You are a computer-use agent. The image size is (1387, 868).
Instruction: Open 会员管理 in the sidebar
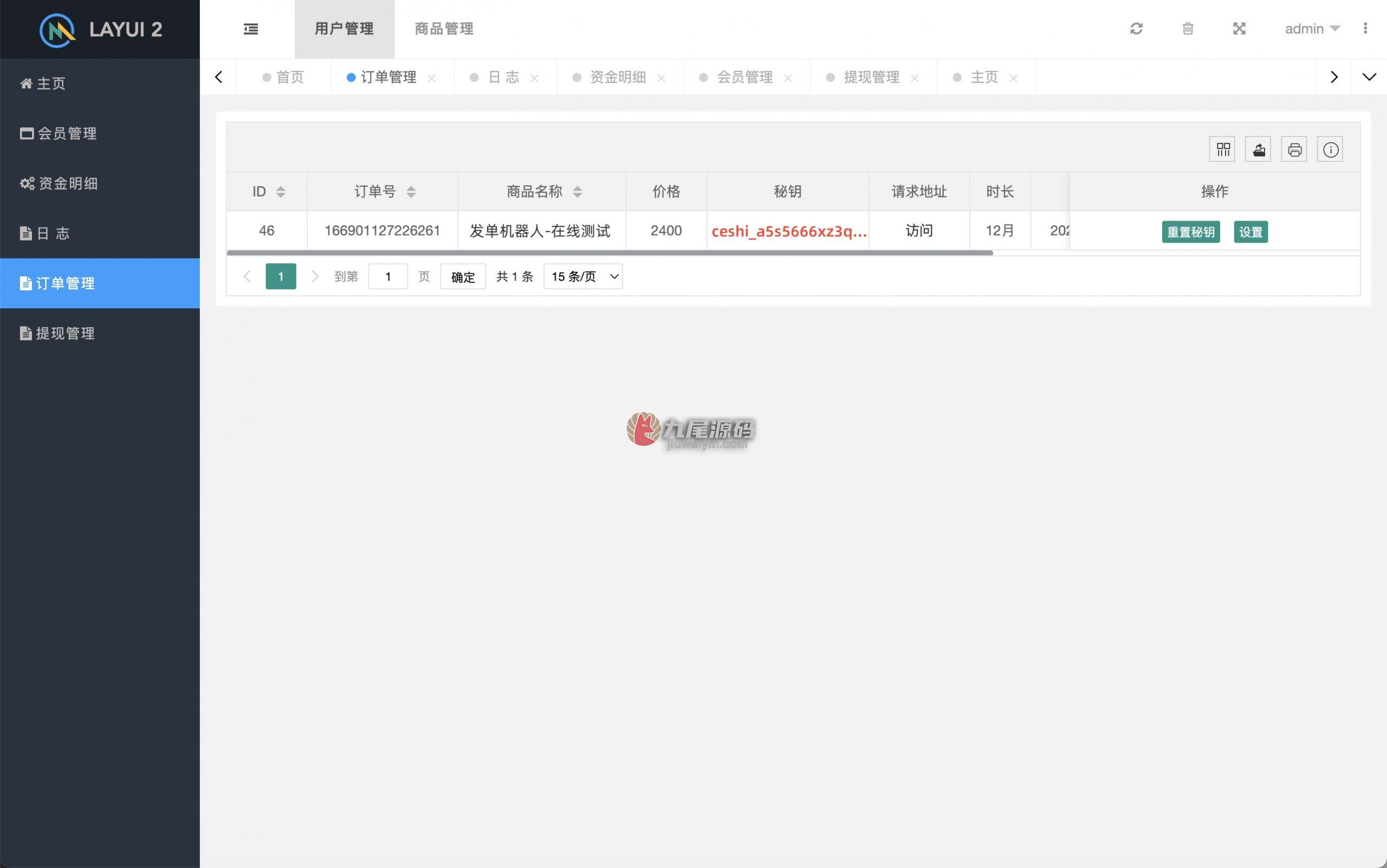(100, 133)
